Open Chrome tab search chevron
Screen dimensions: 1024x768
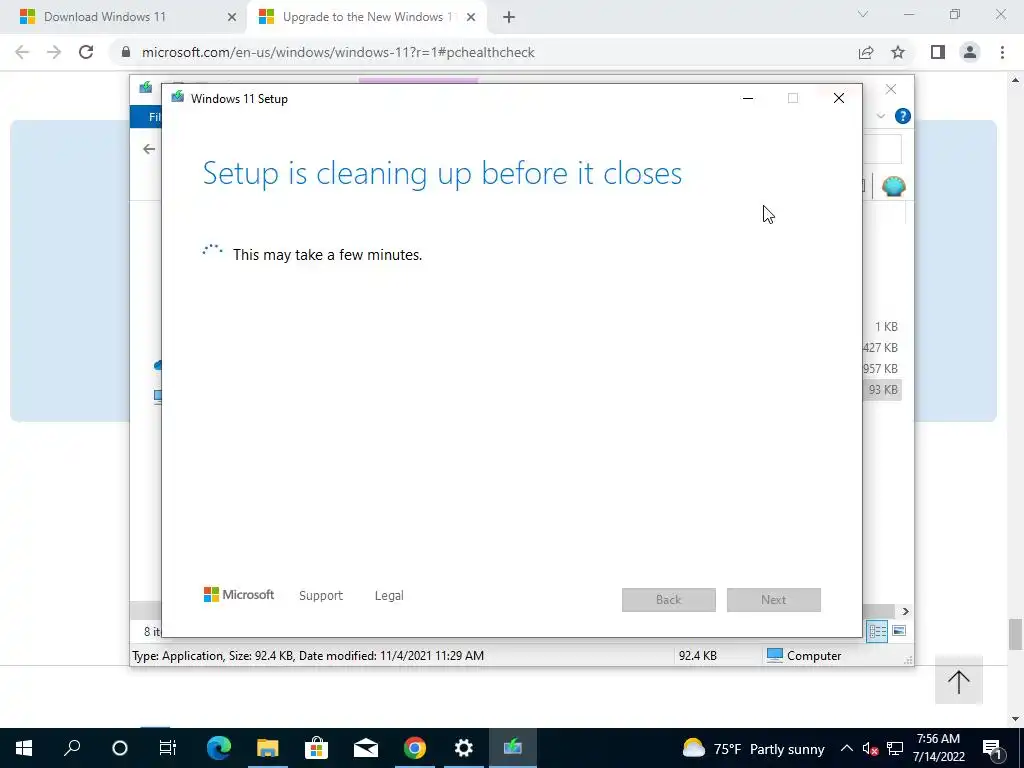[863, 14]
